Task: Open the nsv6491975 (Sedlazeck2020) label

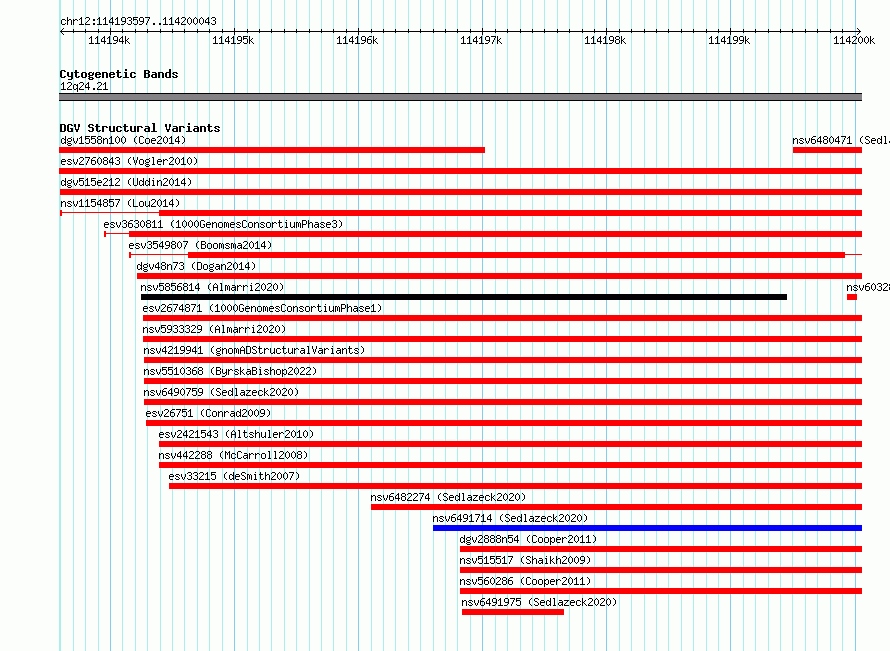Action: coord(539,602)
